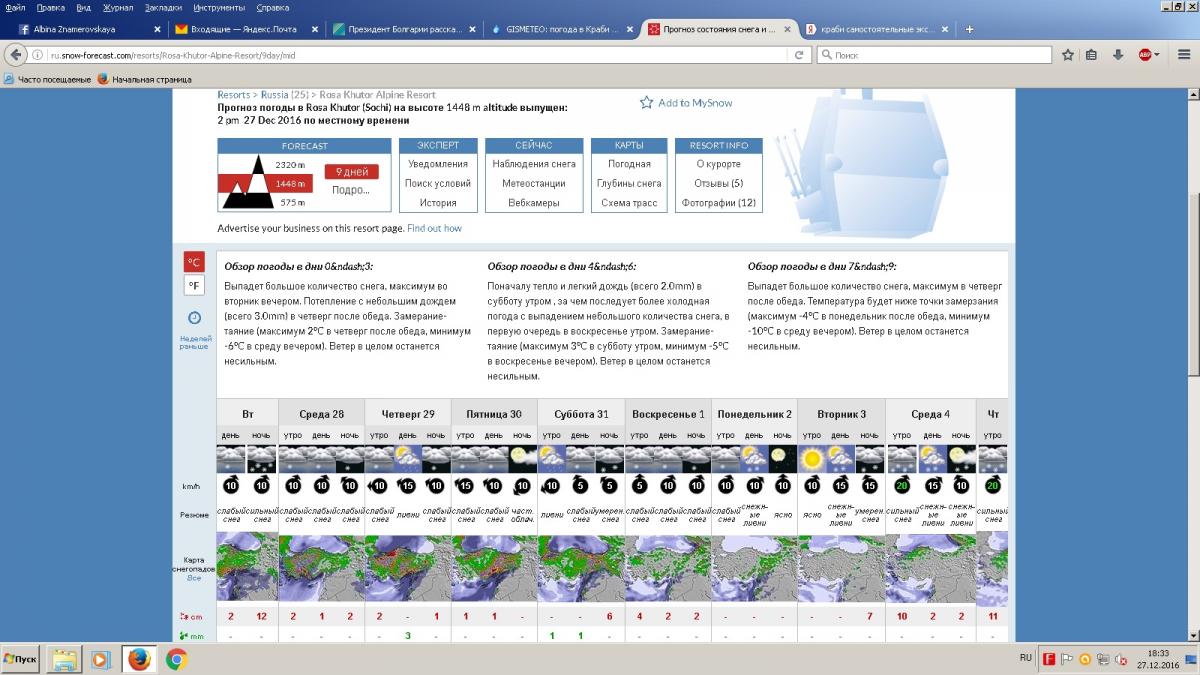Screen dimensions: 1200x675
Task: Reload the page with the refresh icon
Action: [x=799, y=55]
